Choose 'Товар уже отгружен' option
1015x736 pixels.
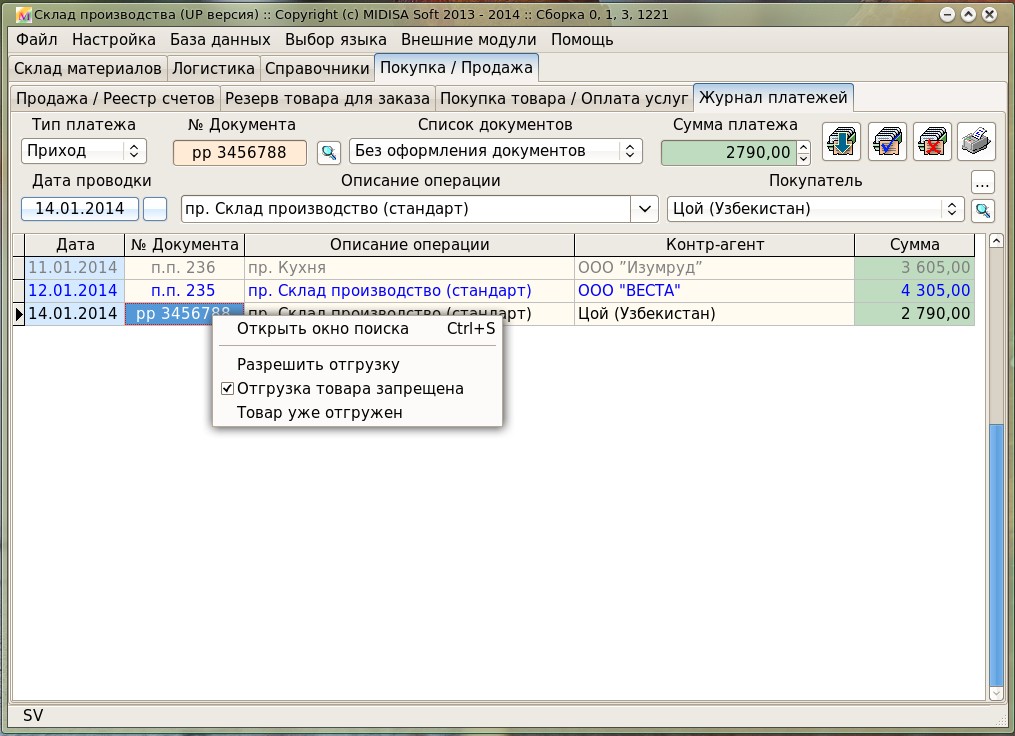click(319, 413)
